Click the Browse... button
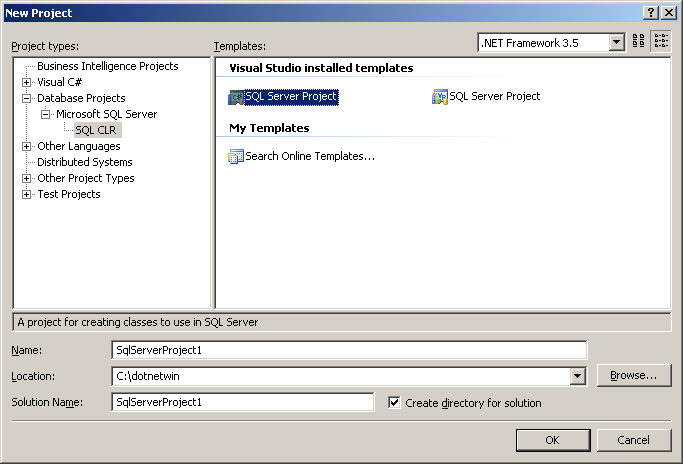This screenshot has height=464, width=683. (x=634, y=375)
